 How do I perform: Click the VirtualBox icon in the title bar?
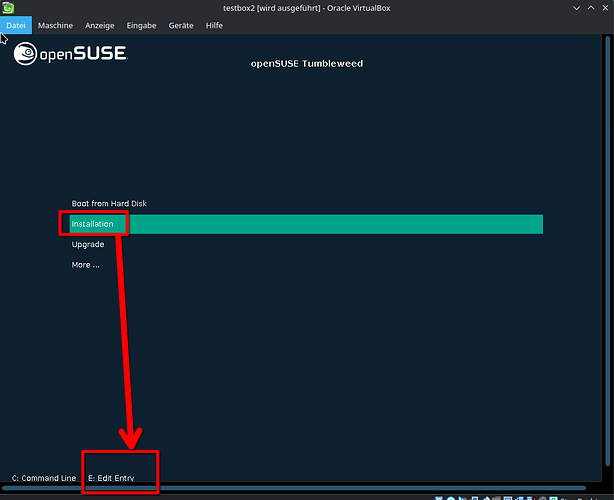8,8
